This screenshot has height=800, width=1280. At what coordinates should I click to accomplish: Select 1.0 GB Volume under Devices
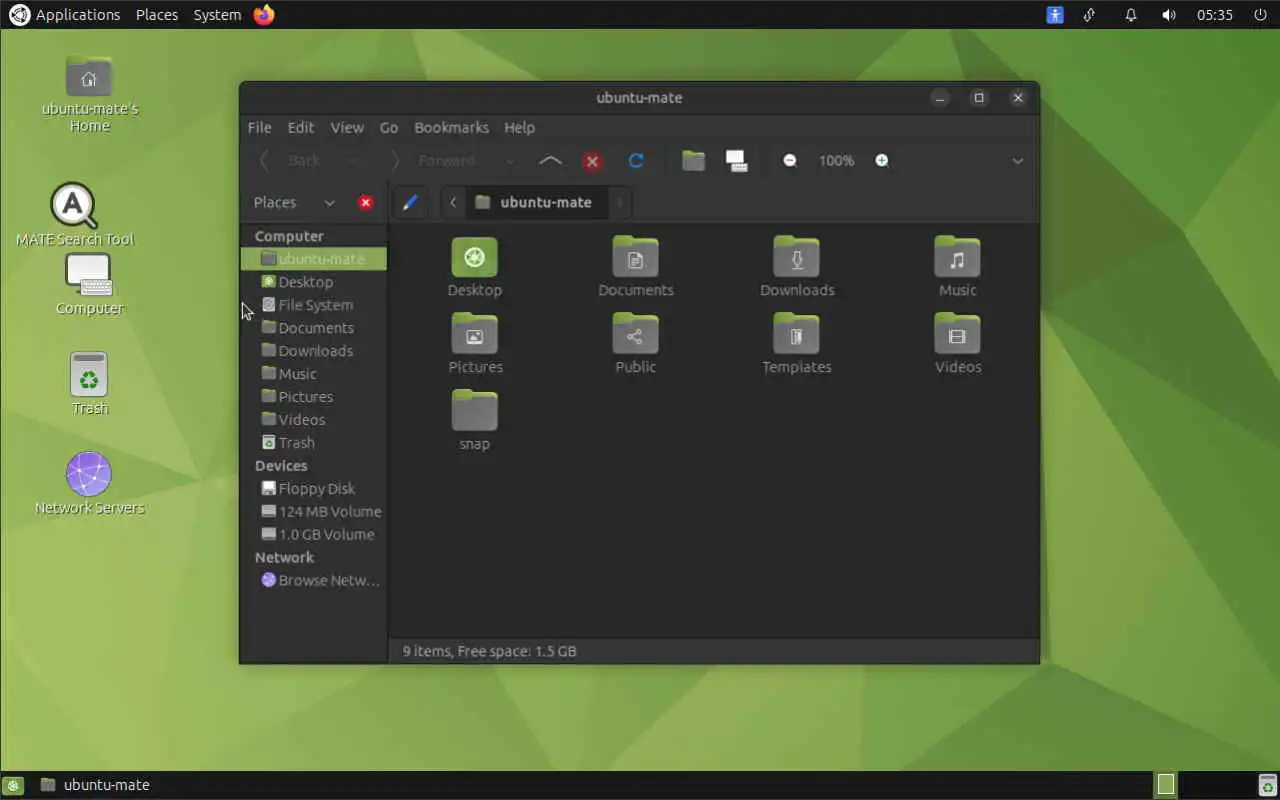314,535
